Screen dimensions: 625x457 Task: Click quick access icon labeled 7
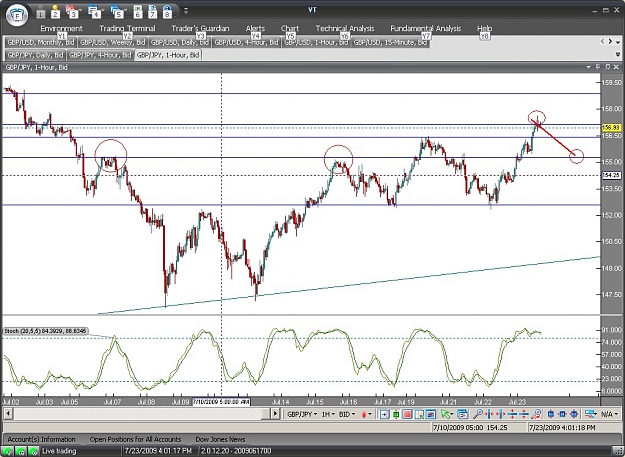pyautogui.click(x=153, y=13)
